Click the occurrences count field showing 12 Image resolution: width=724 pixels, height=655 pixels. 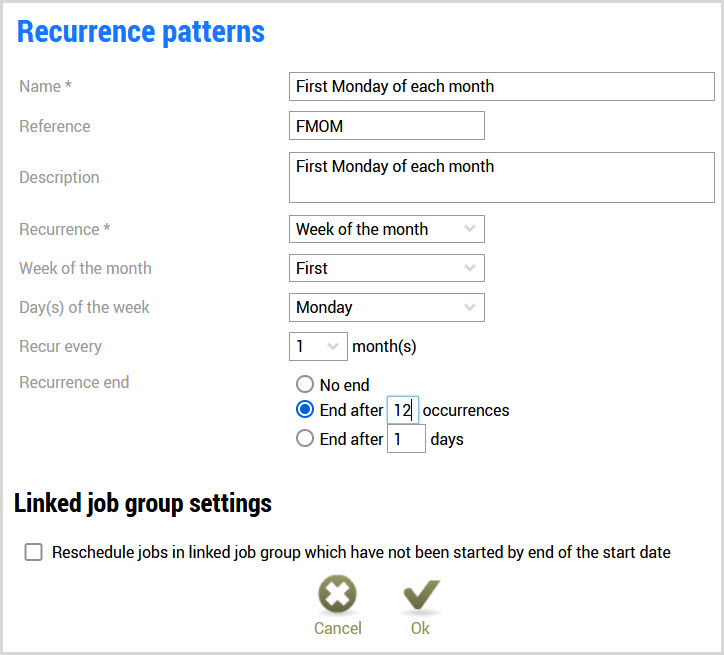(403, 410)
